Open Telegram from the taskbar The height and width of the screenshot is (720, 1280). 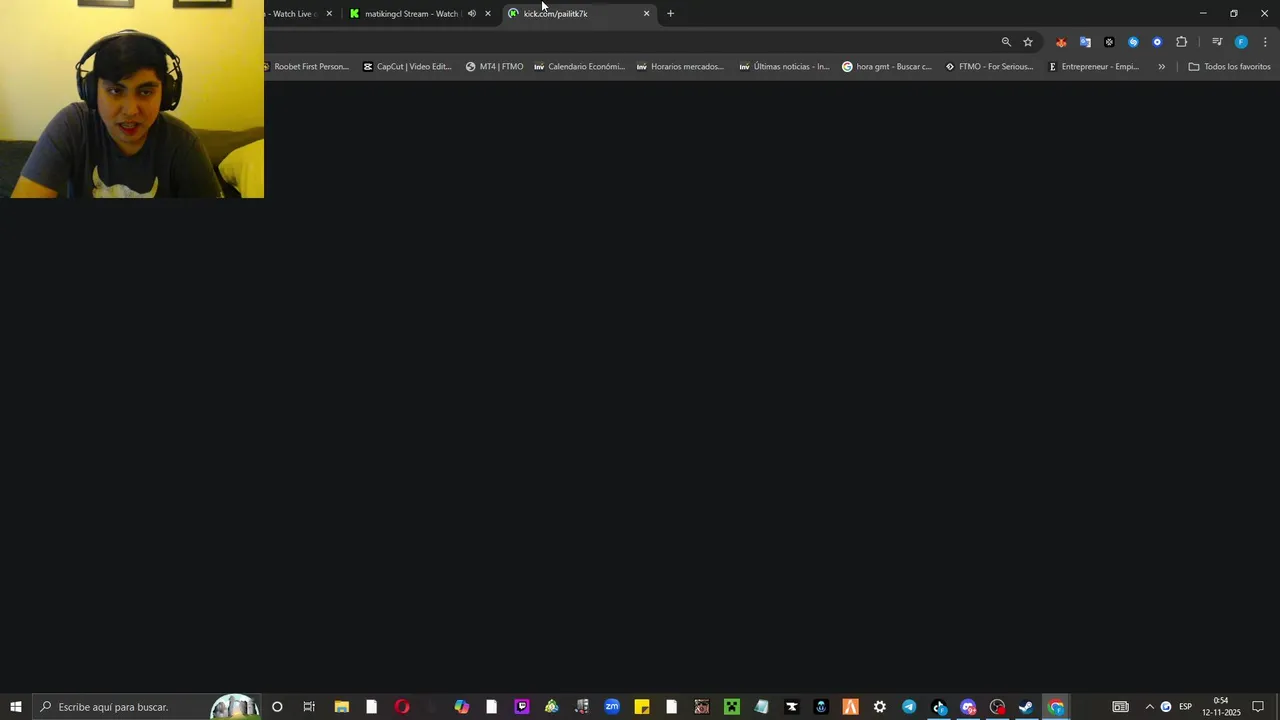click(909, 707)
